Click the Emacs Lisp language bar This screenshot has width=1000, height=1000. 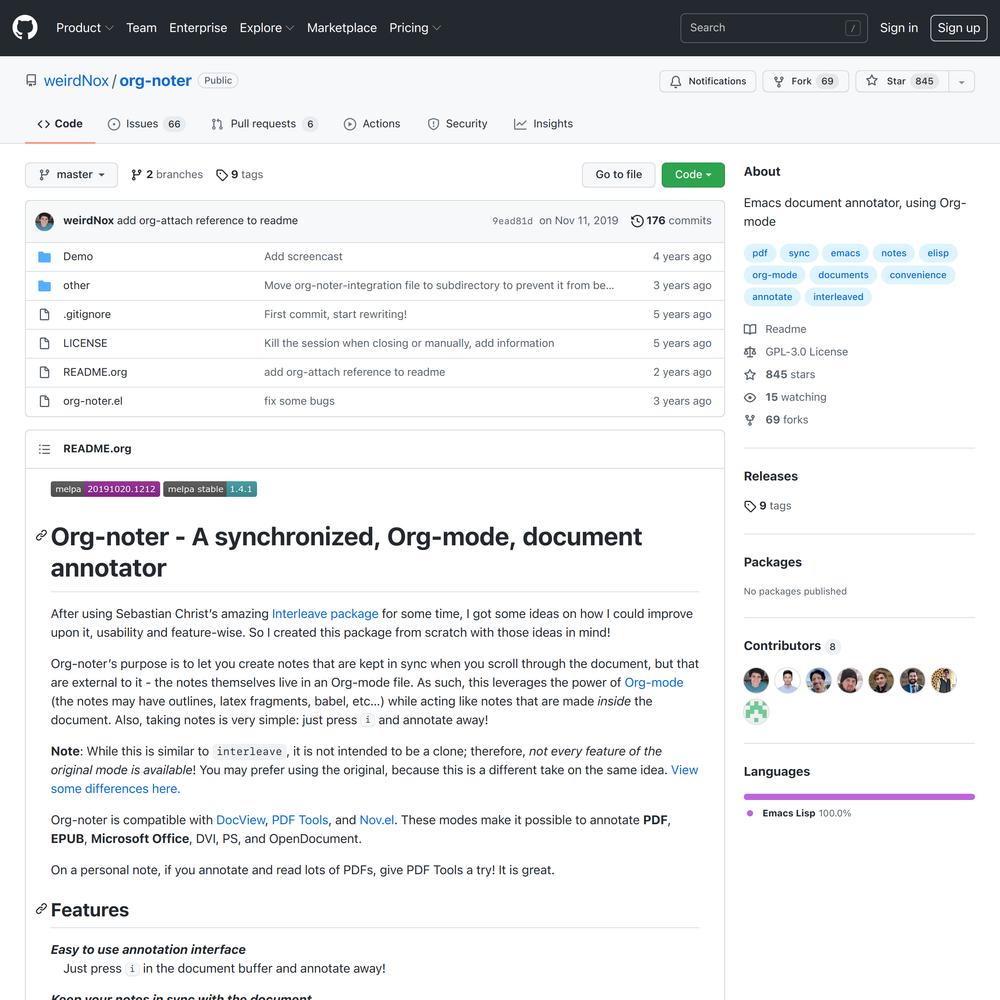coord(859,797)
